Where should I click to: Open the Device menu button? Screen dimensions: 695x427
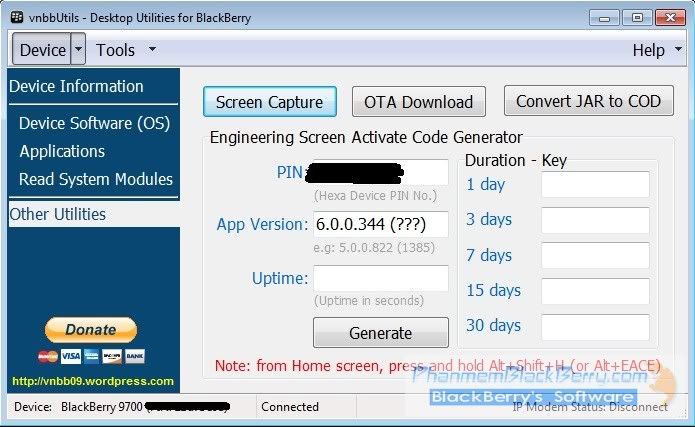tap(42, 49)
